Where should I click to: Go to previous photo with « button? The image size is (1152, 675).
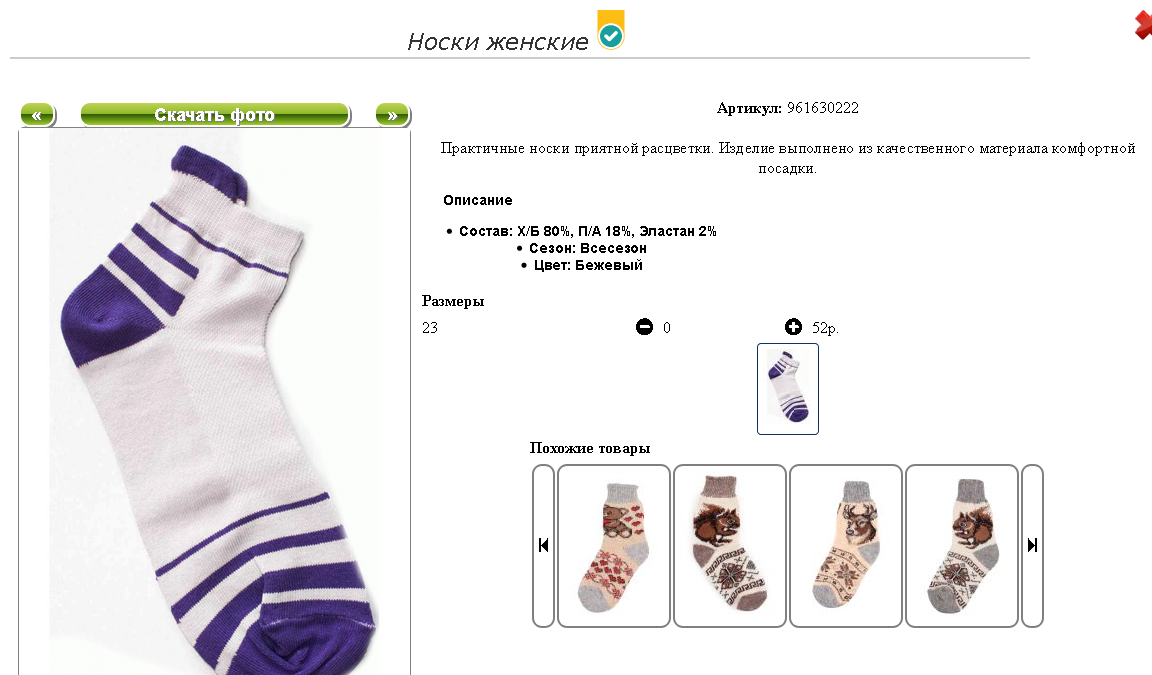pos(37,115)
